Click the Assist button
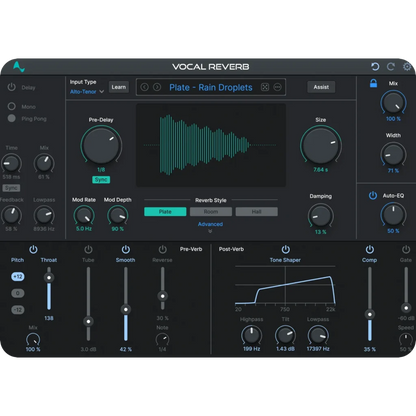The height and width of the screenshot is (416, 416). [321, 87]
